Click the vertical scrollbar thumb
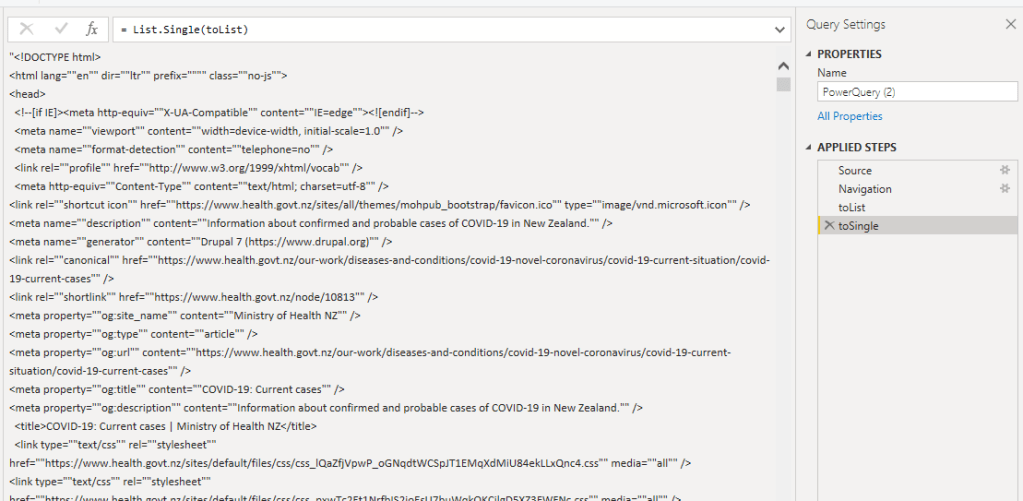This screenshot has height=501, width=1023. (784, 84)
